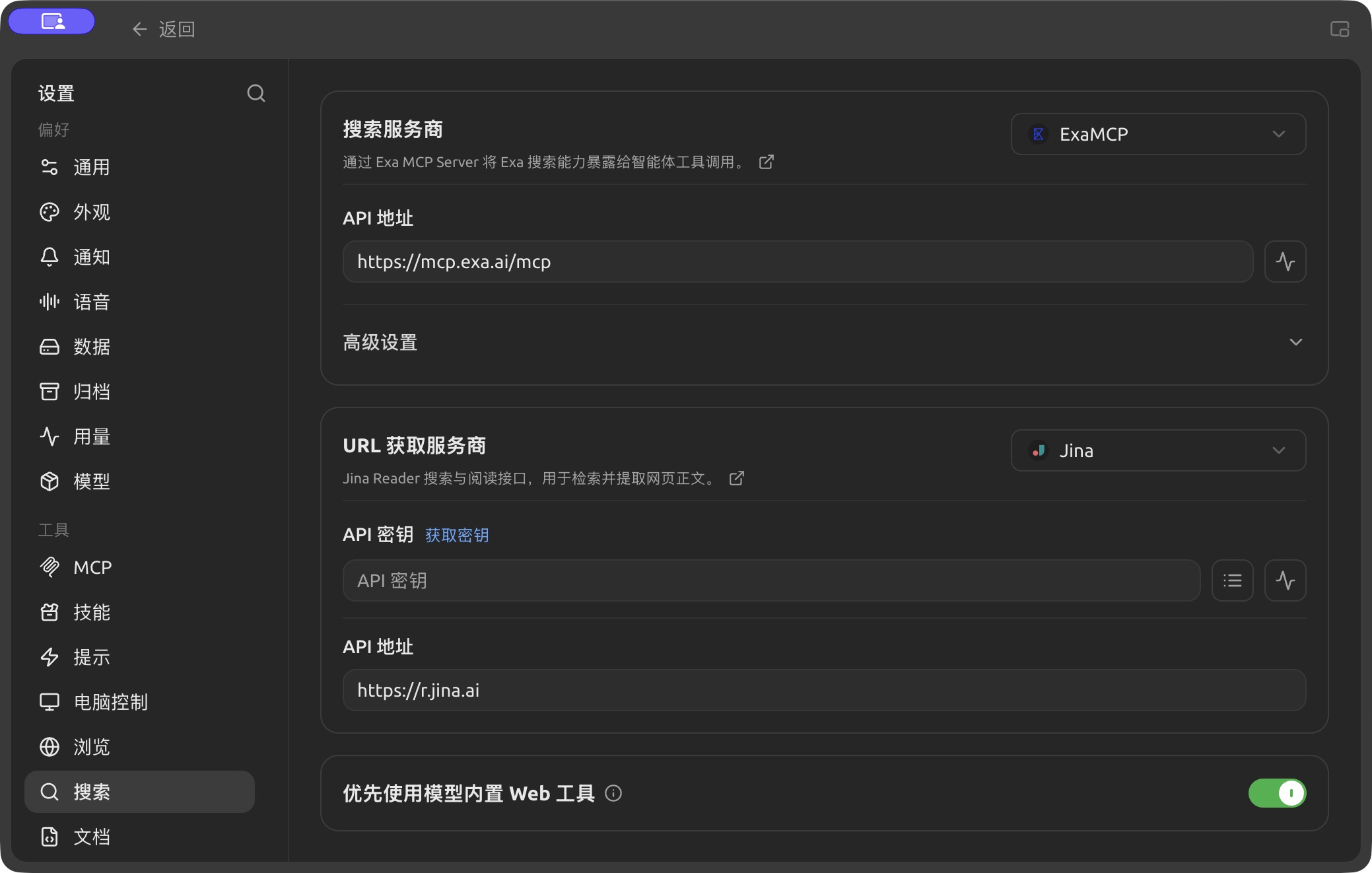This screenshot has height=873, width=1372.
Task: Open the 技能 skills page
Action: pos(139,612)
